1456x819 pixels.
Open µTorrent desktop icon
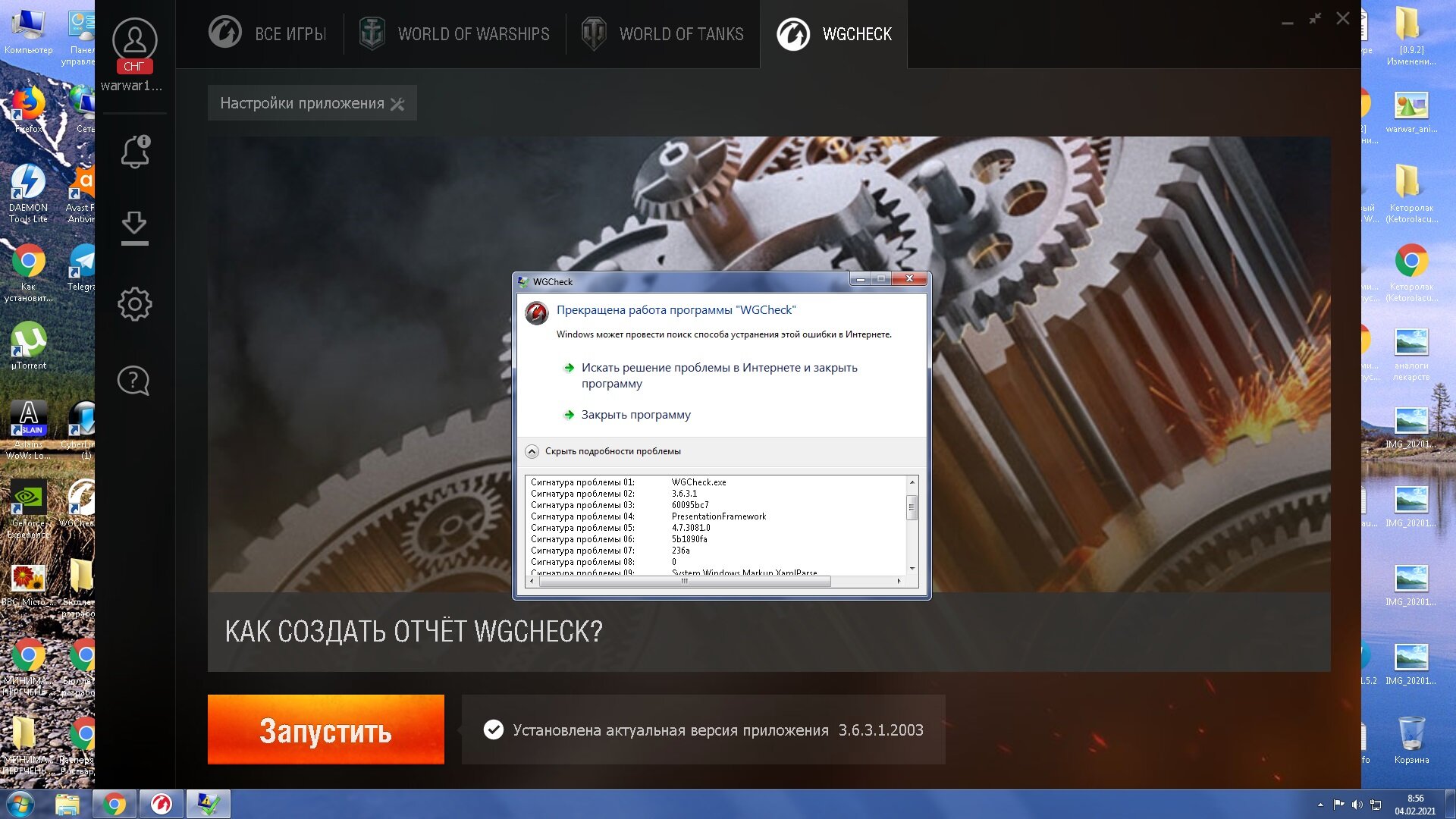click(x=28, y=346)
